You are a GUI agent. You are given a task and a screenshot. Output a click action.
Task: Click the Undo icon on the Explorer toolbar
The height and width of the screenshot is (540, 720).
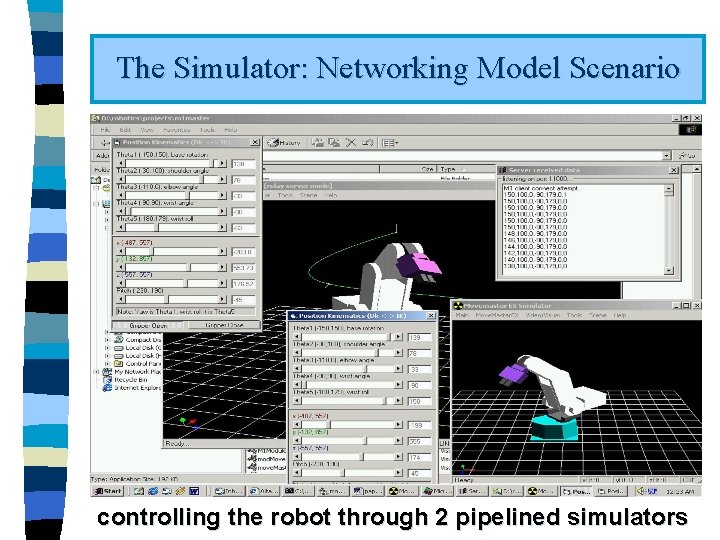tap(367, 143)
